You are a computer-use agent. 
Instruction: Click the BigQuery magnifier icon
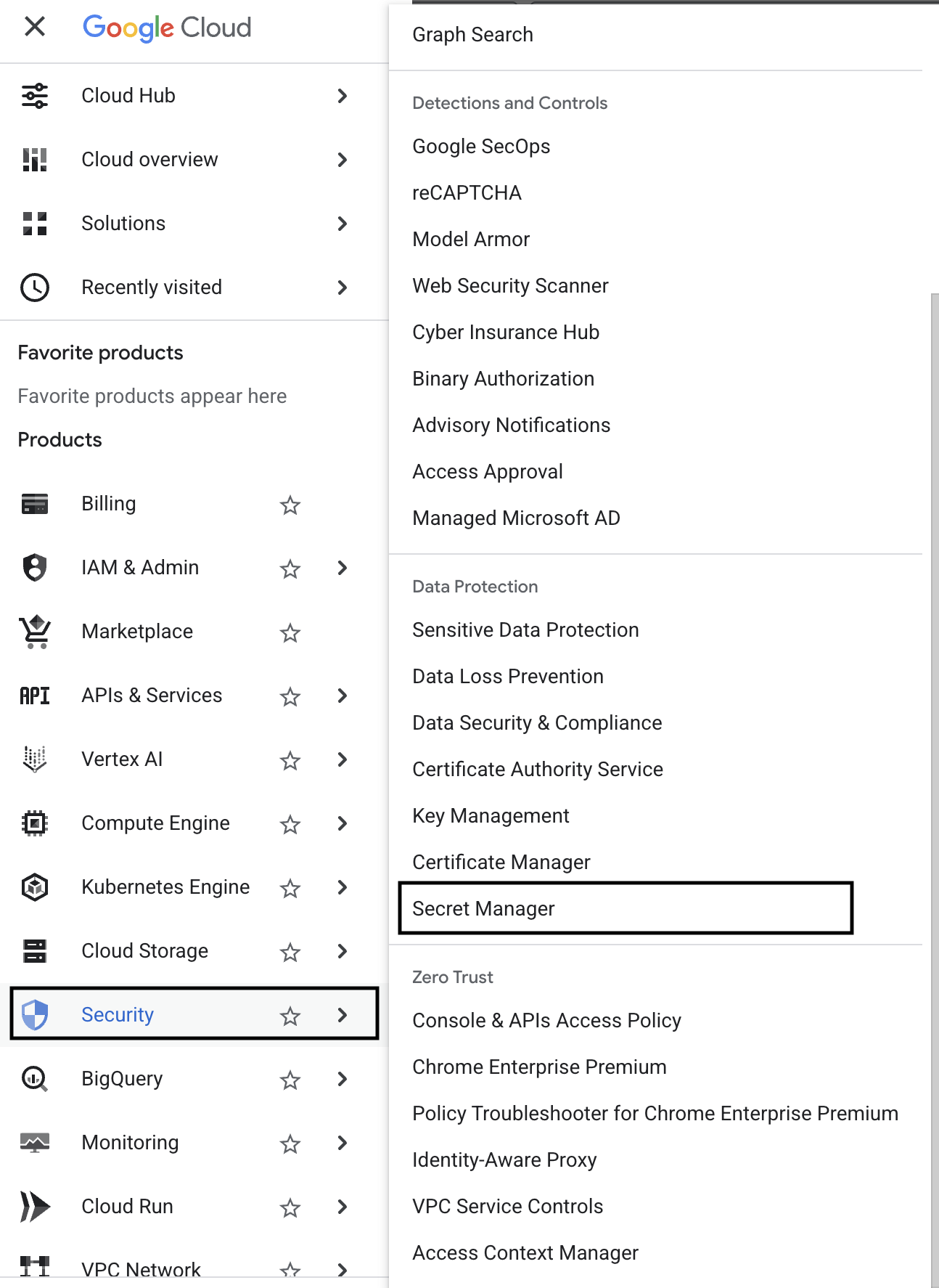click(x=34, y=1079)
